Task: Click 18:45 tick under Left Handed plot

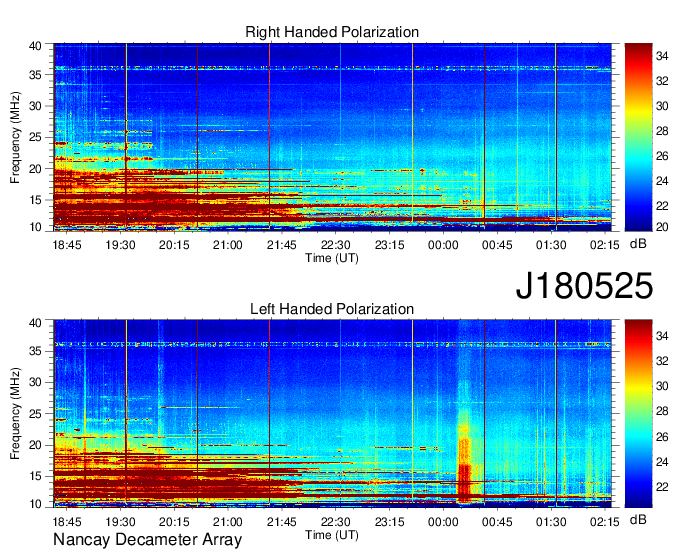Action: (67, 522)
